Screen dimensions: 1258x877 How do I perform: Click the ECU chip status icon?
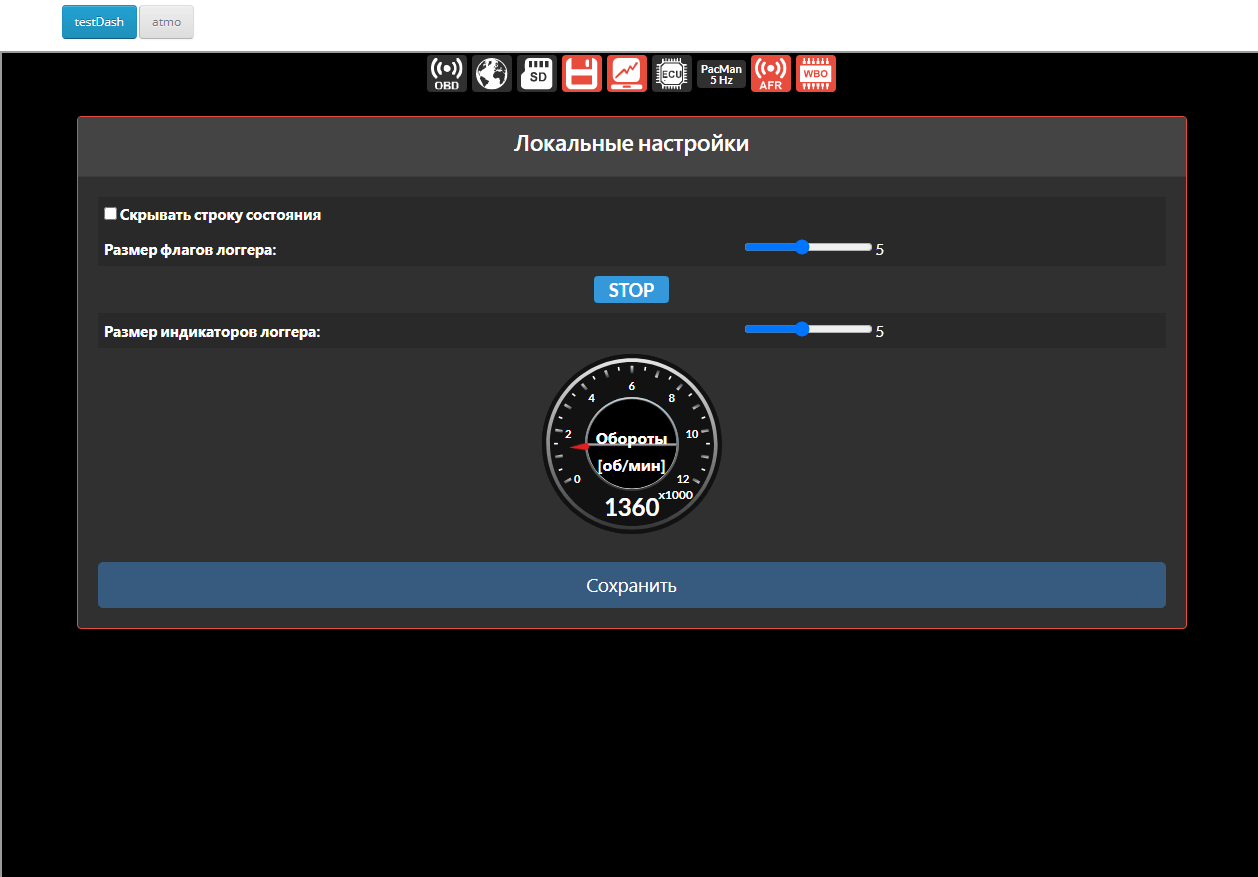click(672, 74)
